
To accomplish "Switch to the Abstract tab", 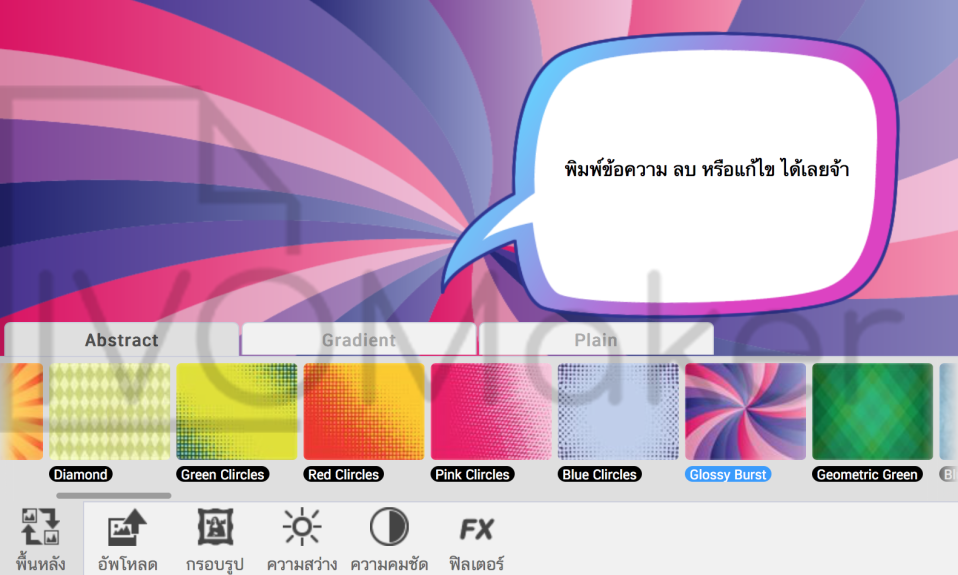I will point(121,340).
